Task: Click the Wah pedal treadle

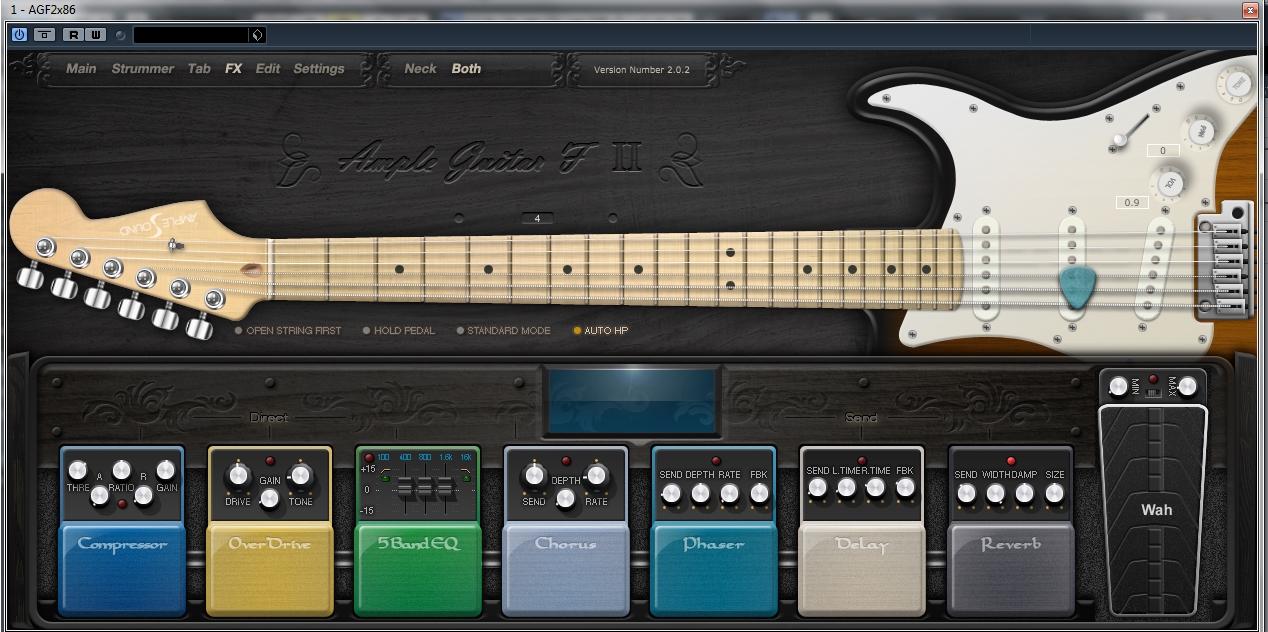Action: [1157, 510]
